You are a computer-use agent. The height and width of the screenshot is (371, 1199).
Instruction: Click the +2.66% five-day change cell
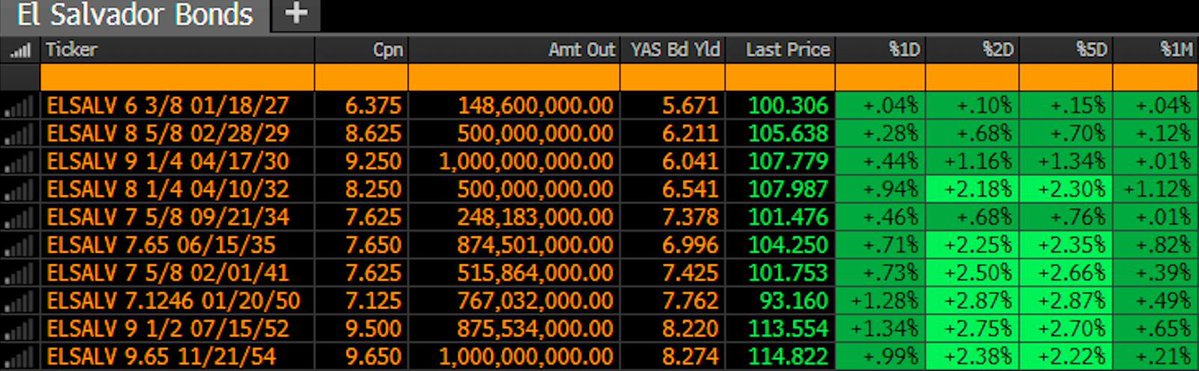(x=1065, y=272)
